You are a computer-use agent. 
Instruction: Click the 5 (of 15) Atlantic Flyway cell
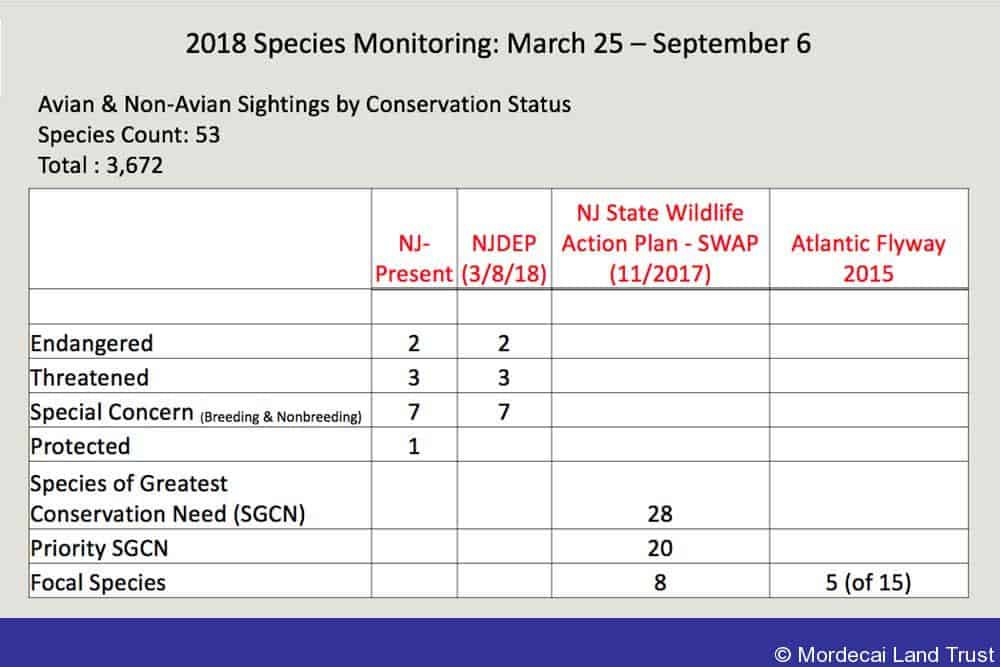click(x=869, y=581)
